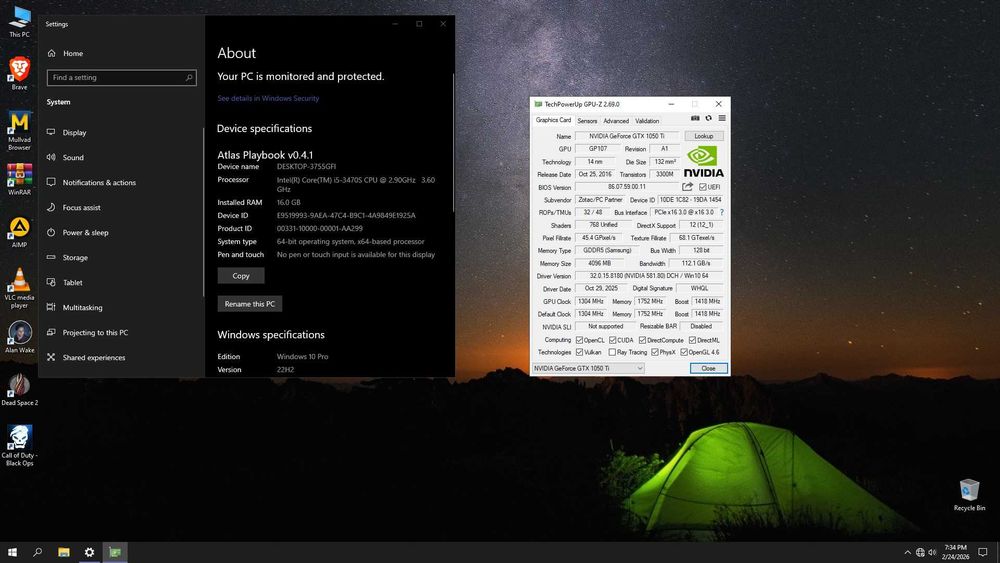Click the Settings About page scrollbar
The image size is (1000, 563).
(x=453, y=143)
